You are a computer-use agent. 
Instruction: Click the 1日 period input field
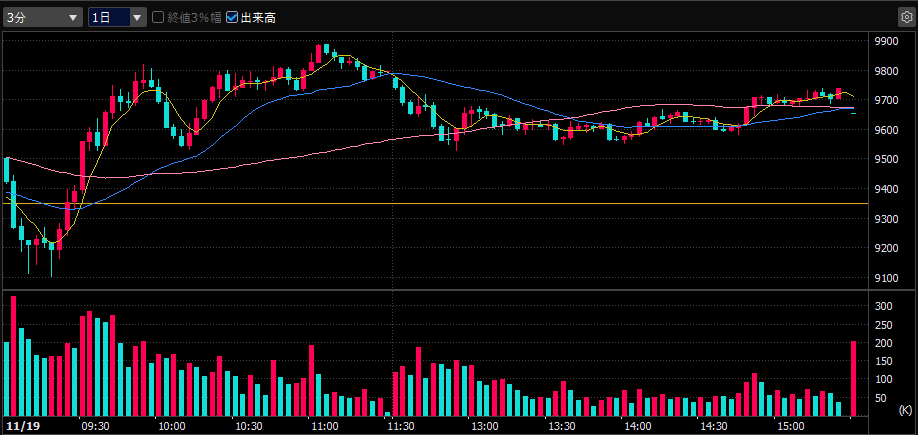108,17
